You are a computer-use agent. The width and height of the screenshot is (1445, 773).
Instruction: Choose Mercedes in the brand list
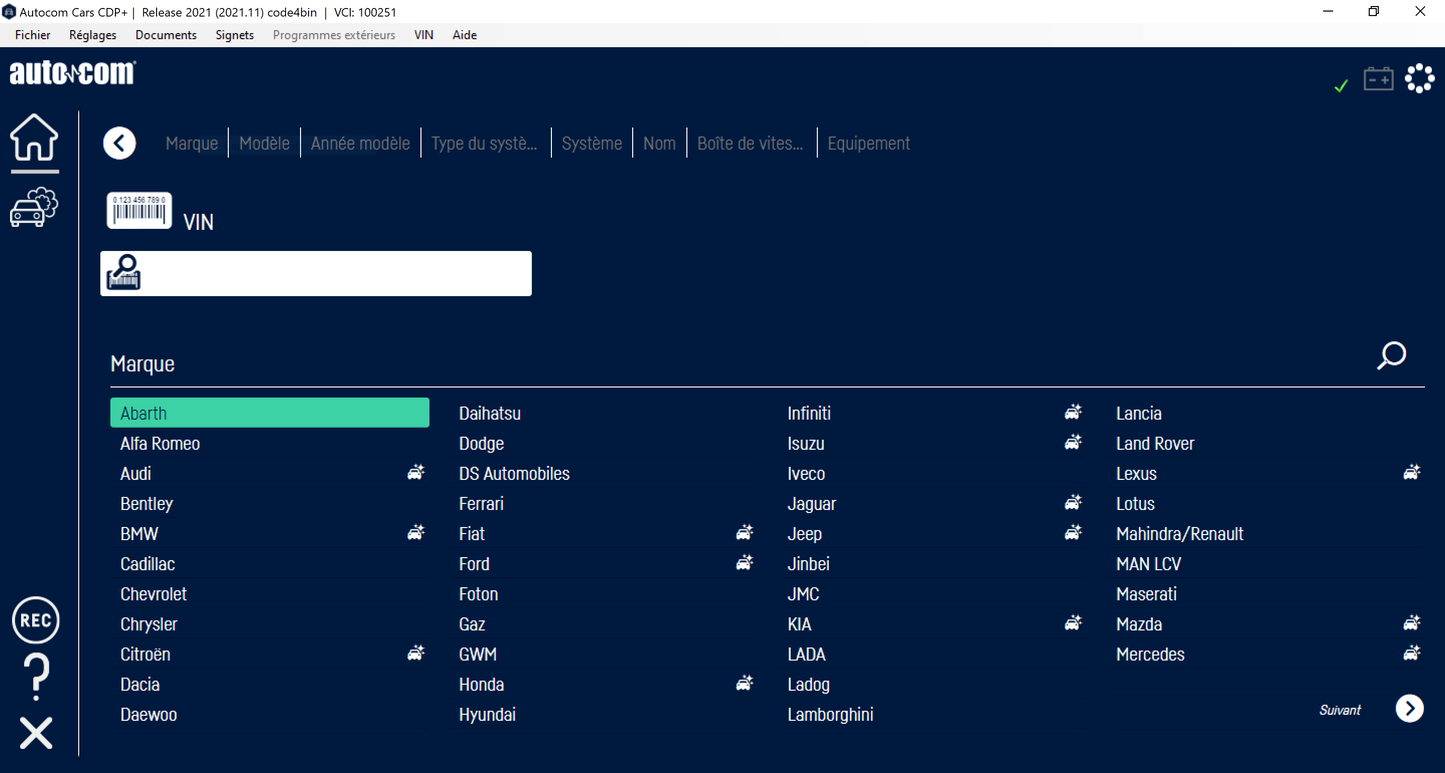click(x=1150, y=655)
